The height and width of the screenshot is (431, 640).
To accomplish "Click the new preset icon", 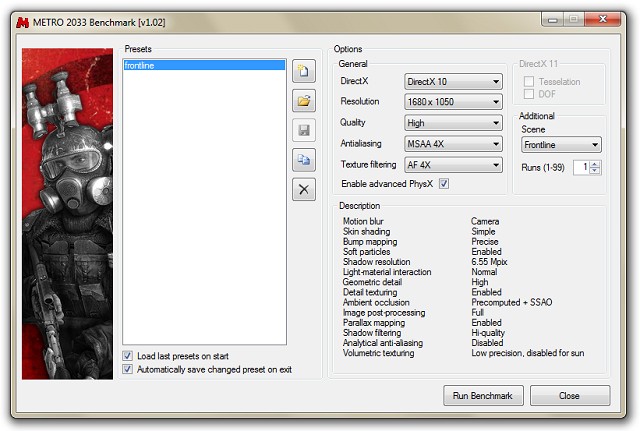I will [304, 71].
